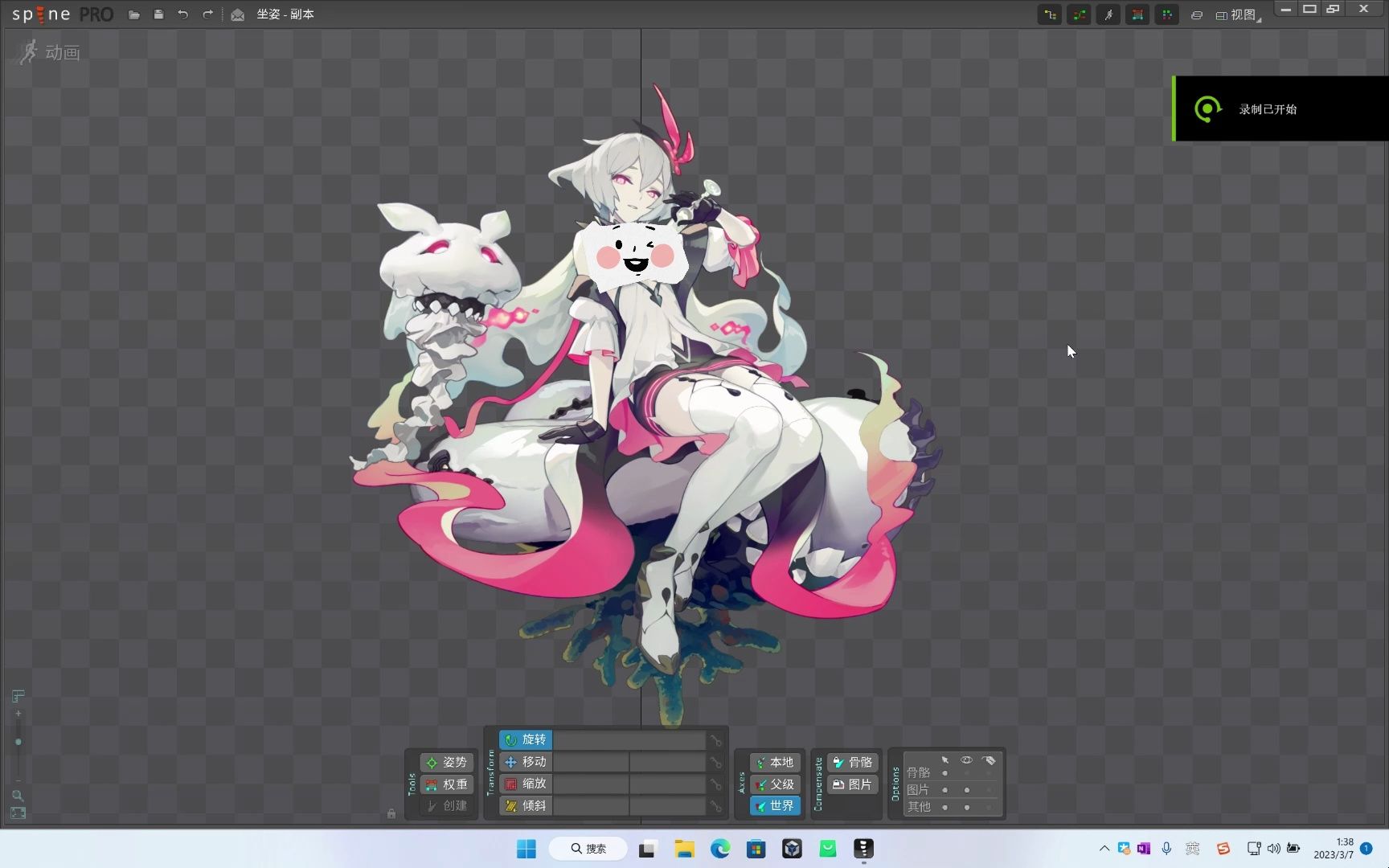Key the translation with its key icon

(x=715, y=762)
